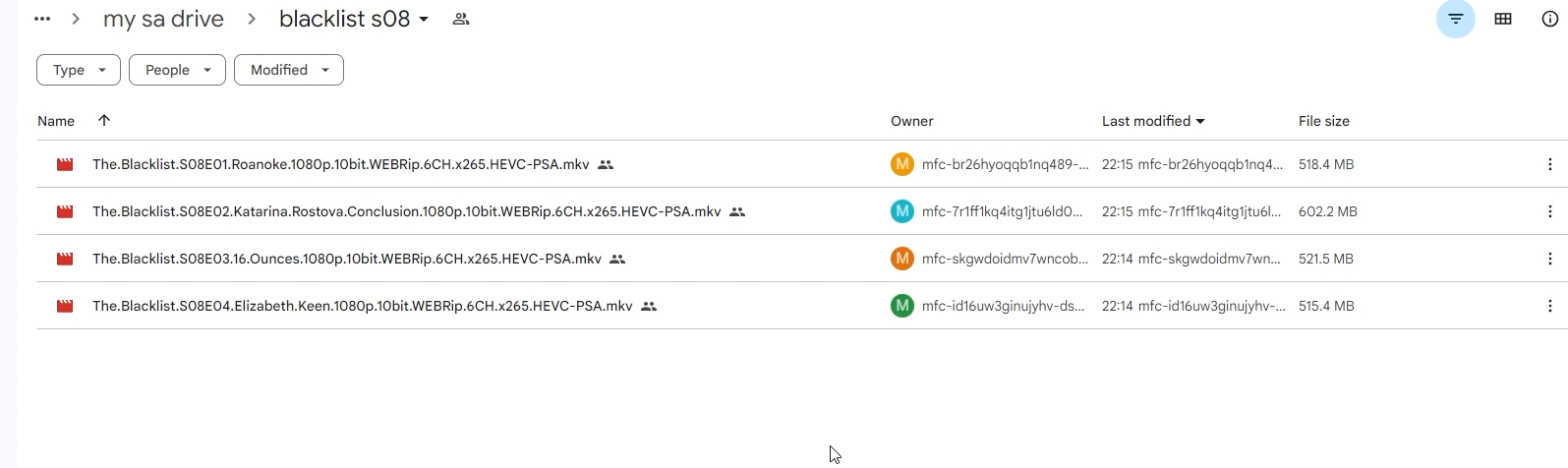Click the shared icon next to S08E01 Roanoke
The width and height of the screenshot is (1568, 468).
click(606, 164)
